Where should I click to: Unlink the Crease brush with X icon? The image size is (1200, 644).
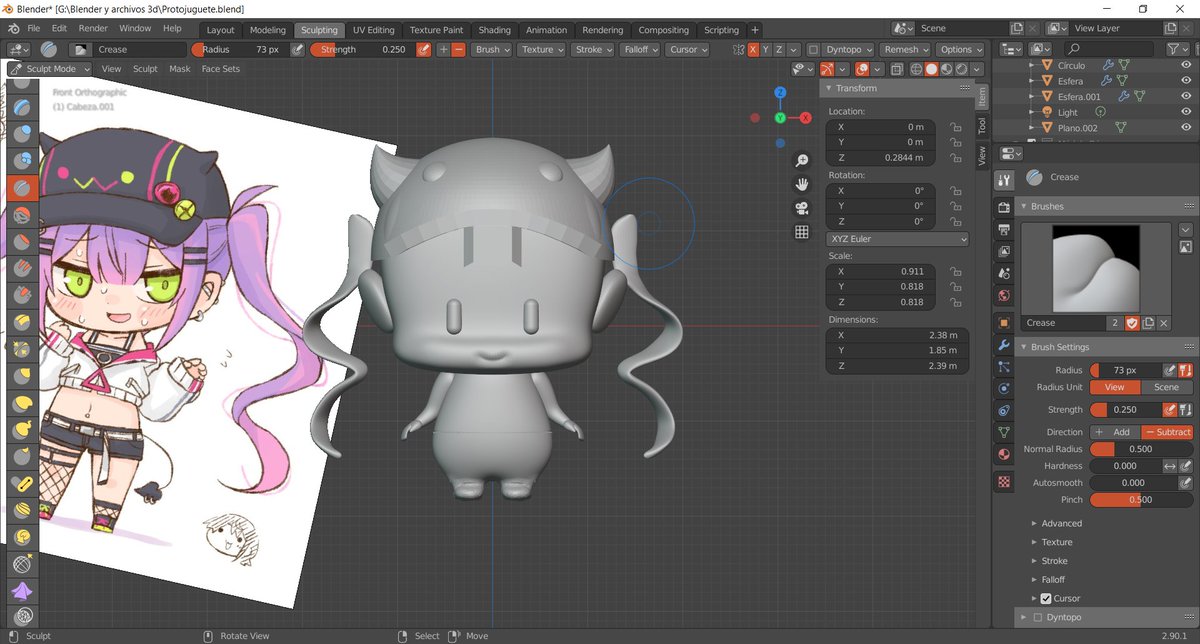click(1165, 323)
